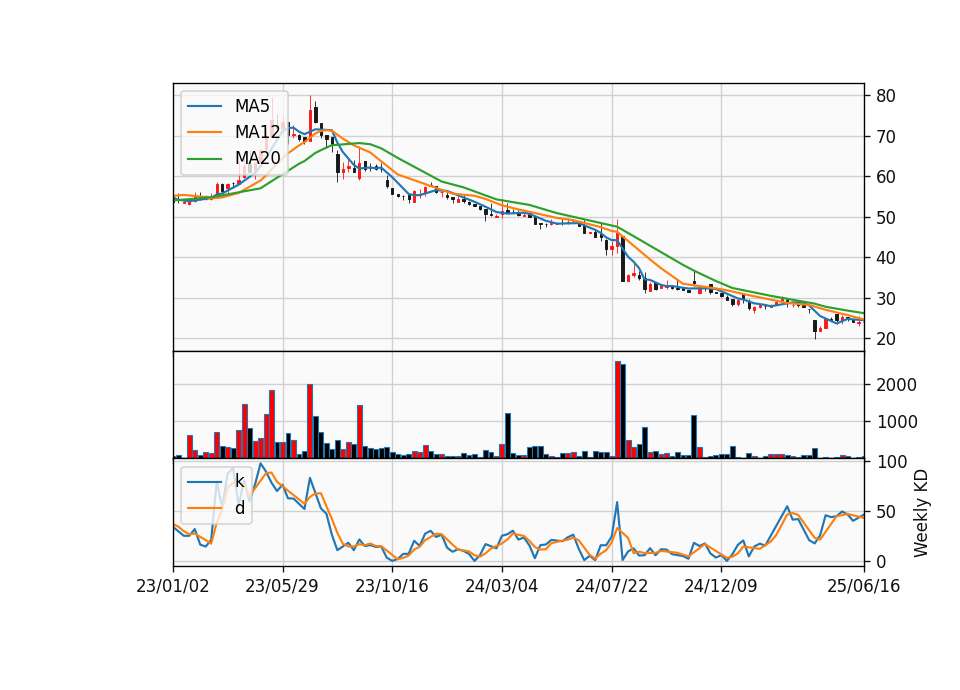
Task: Click the k legend label in KD panel
Action: point(240,481)
